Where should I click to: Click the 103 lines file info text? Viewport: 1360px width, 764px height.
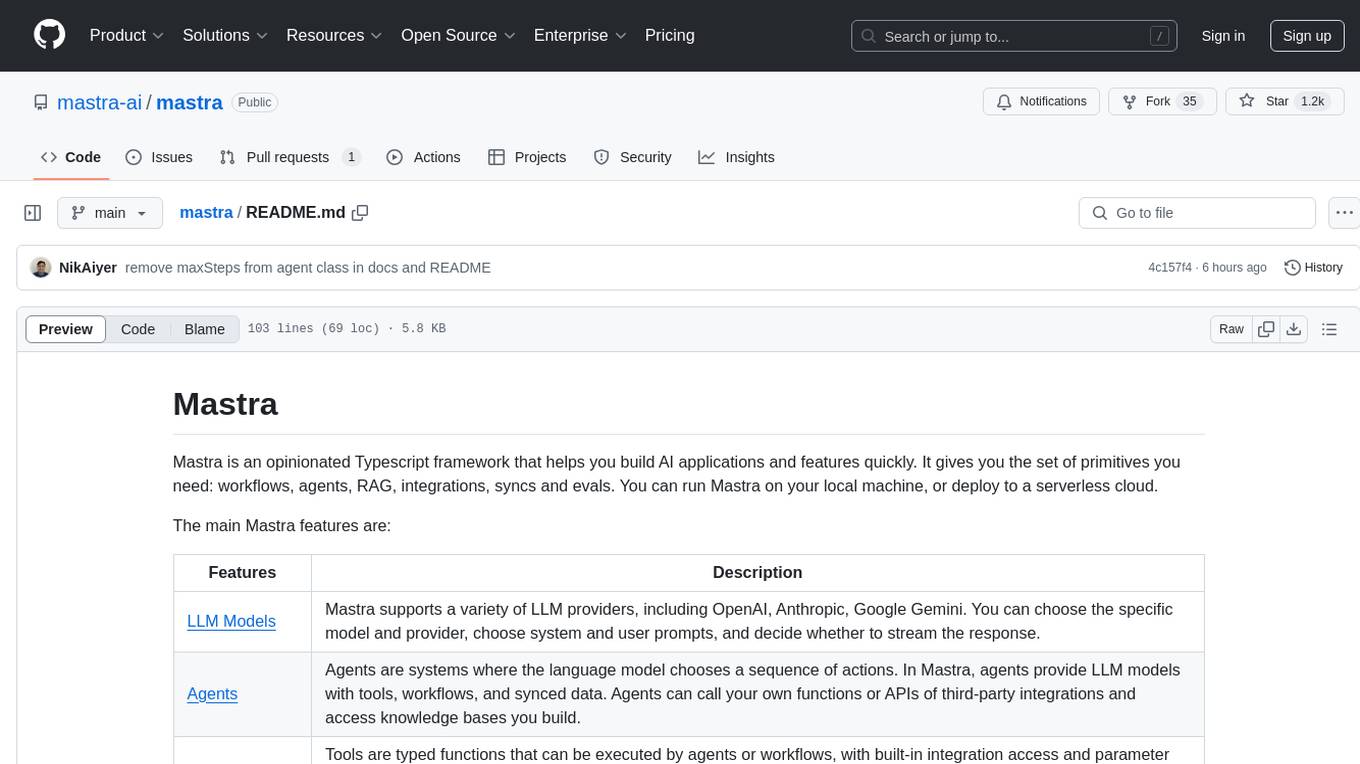(346, 329)
